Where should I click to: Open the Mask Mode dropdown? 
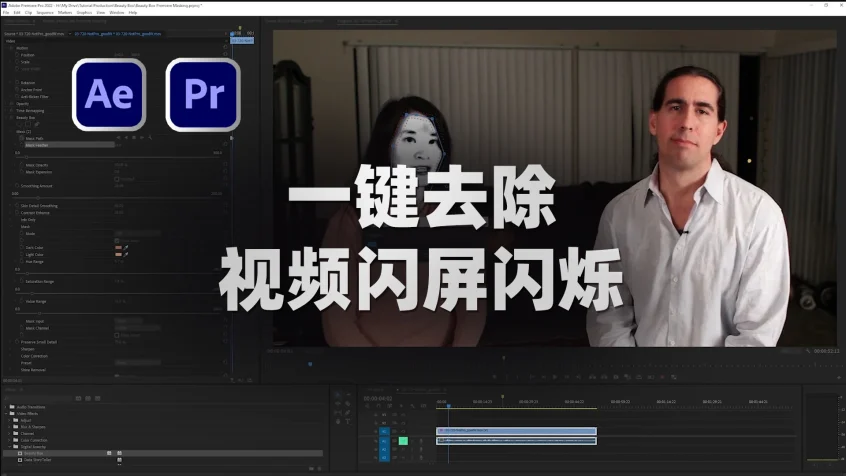(x=138, y=233)
